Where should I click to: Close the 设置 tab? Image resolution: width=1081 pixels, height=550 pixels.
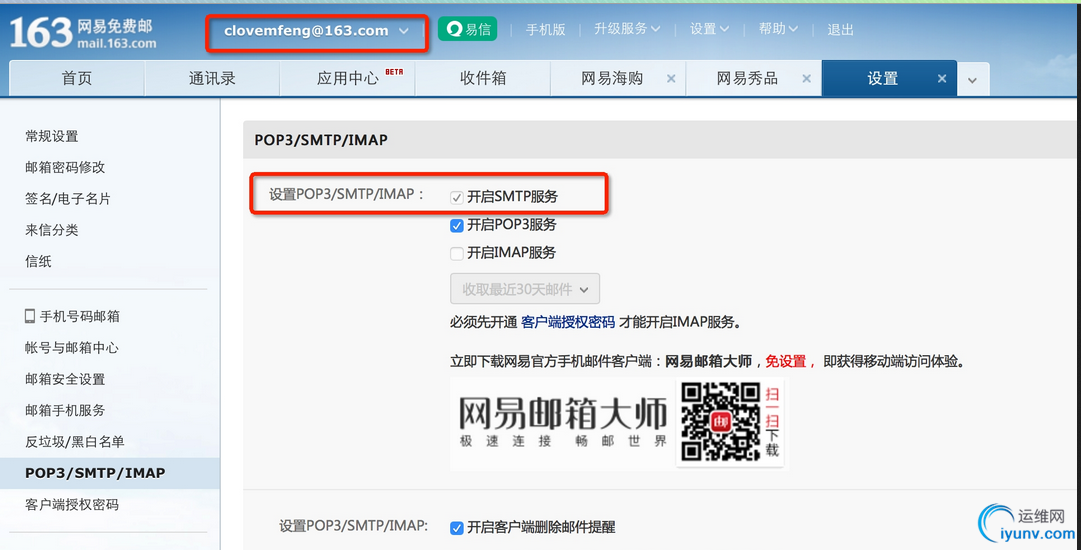(942, 79)
